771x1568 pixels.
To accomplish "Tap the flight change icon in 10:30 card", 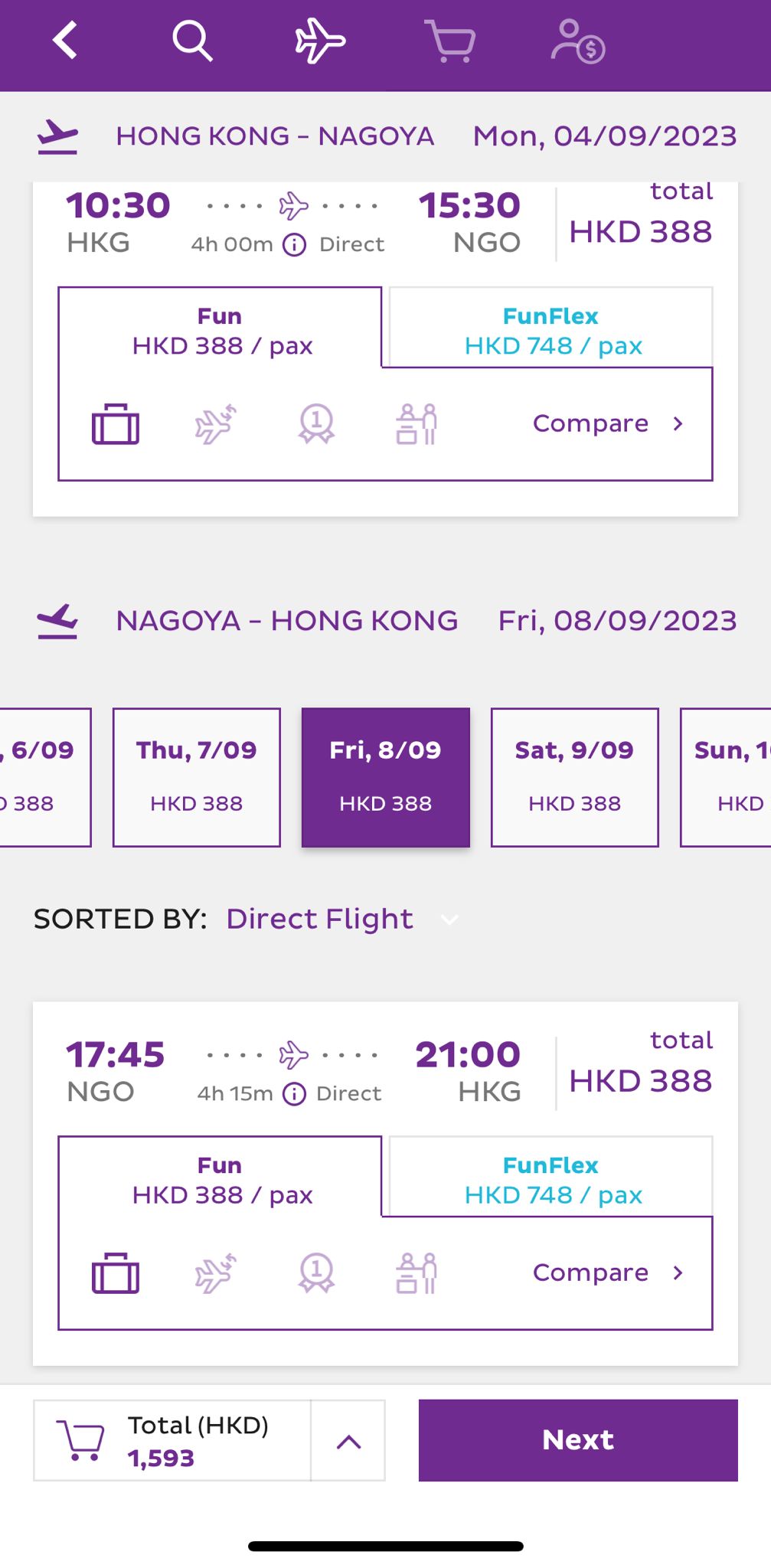I will click(x=216, y=424).
